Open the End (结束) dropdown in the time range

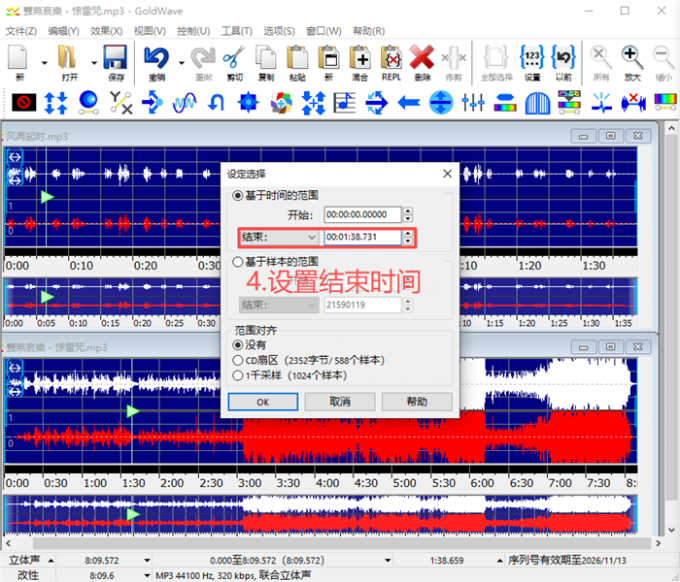(x=278, y=237)
